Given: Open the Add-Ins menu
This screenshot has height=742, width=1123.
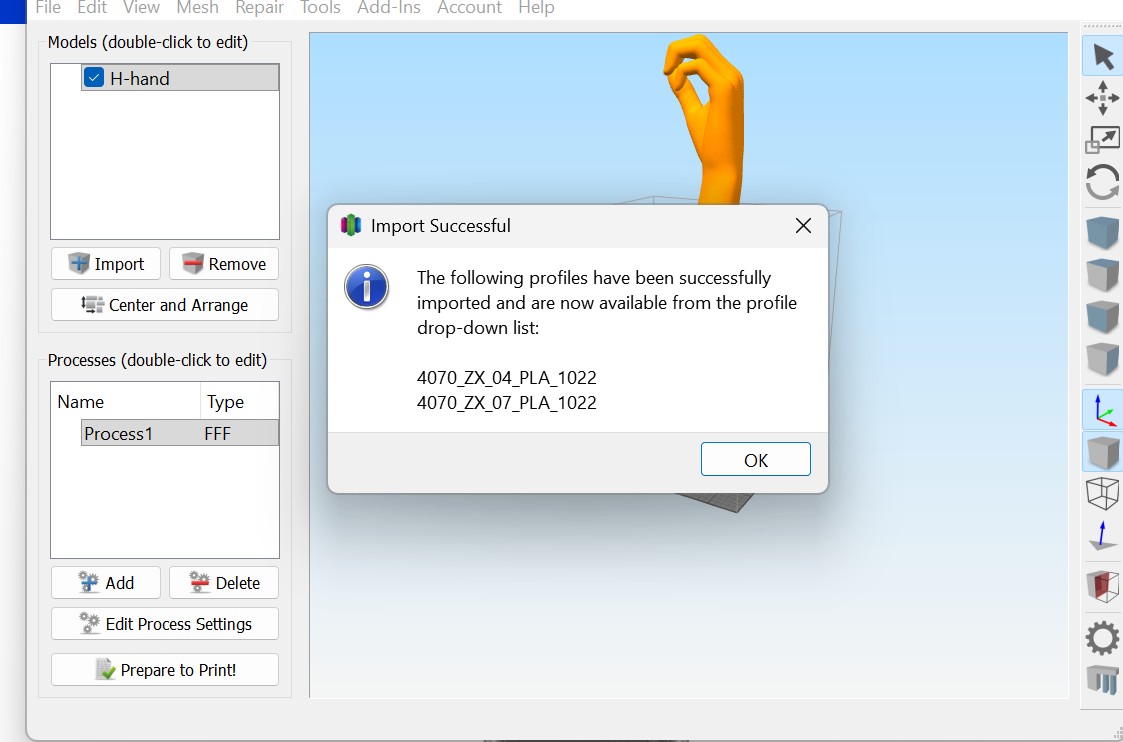Looking at the screenshot, I should coord(388,8).
